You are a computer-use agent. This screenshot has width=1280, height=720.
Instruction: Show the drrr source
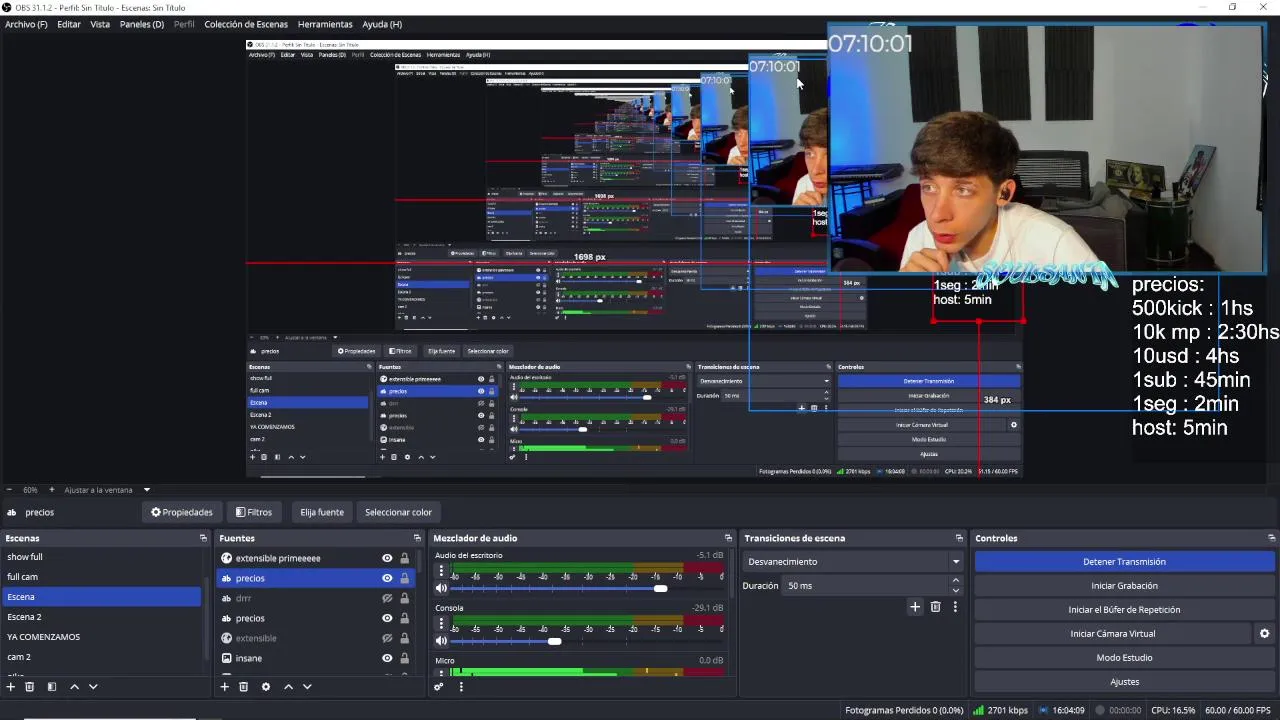point(387,598)
